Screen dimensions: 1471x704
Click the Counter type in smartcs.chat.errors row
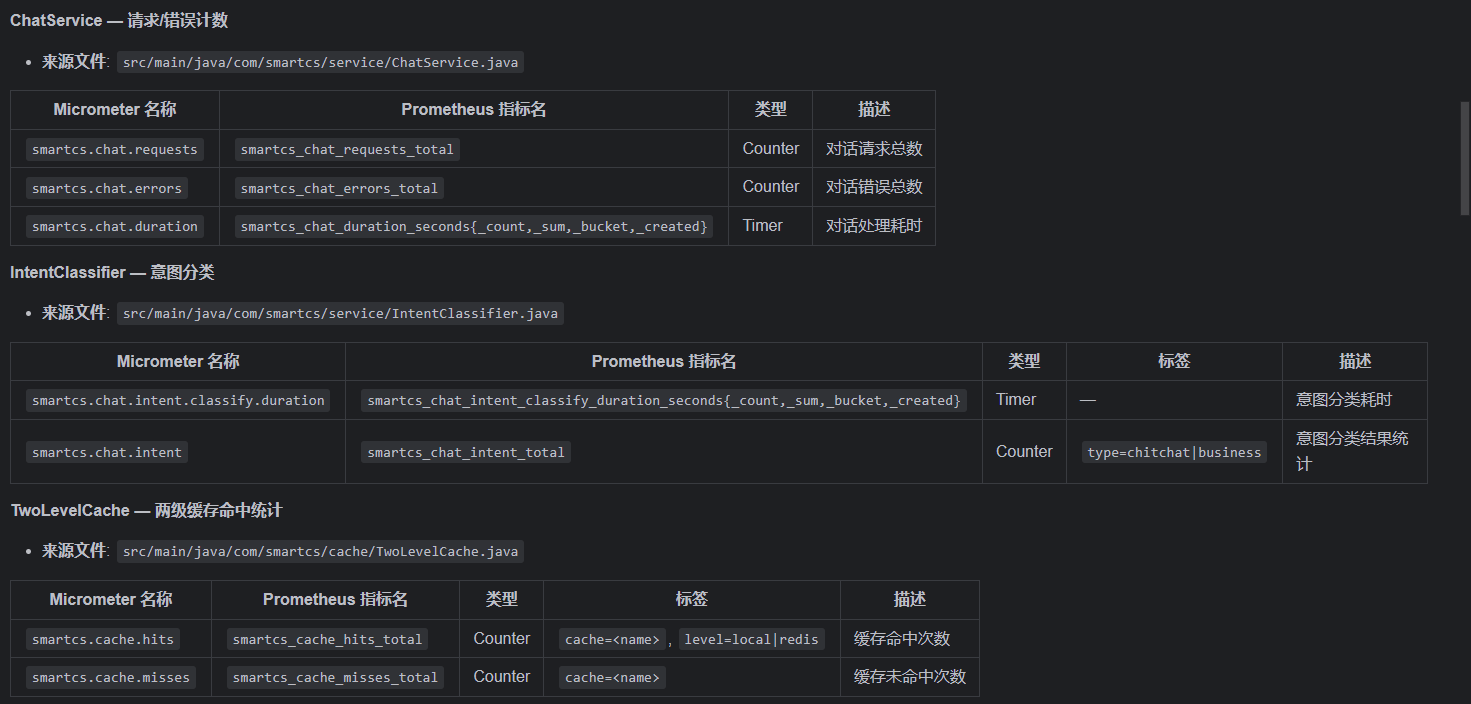coord(771,187)
